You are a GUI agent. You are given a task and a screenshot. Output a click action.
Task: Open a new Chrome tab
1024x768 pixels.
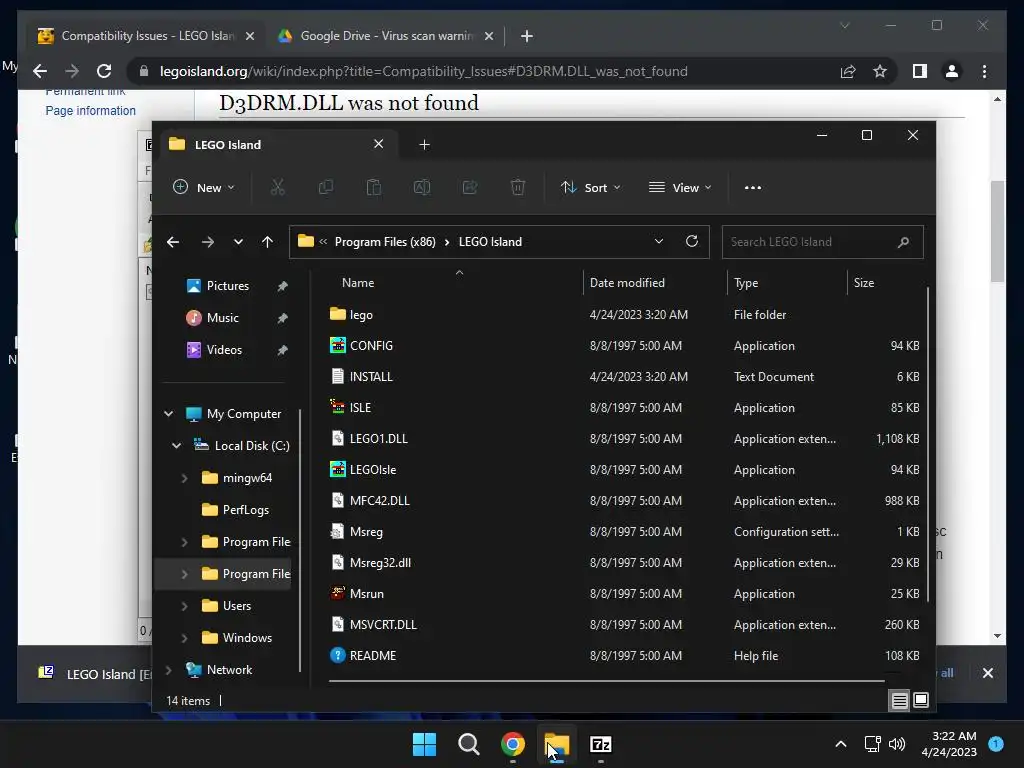click(527, 36)
